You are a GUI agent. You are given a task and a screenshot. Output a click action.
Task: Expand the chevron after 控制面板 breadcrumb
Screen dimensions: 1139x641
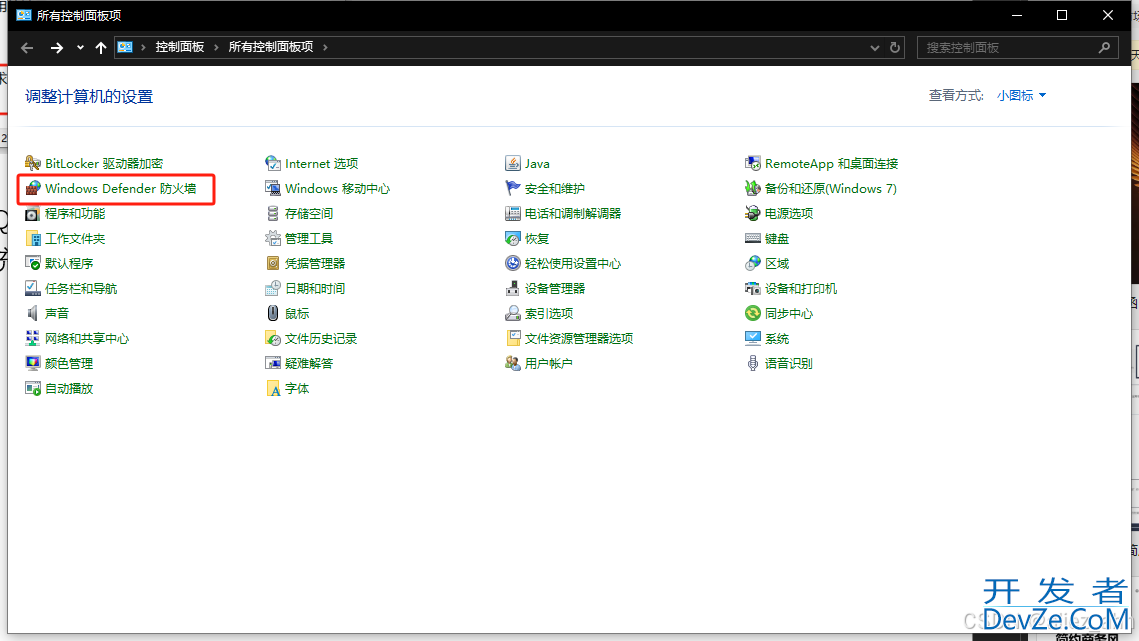tap(216, 47)
